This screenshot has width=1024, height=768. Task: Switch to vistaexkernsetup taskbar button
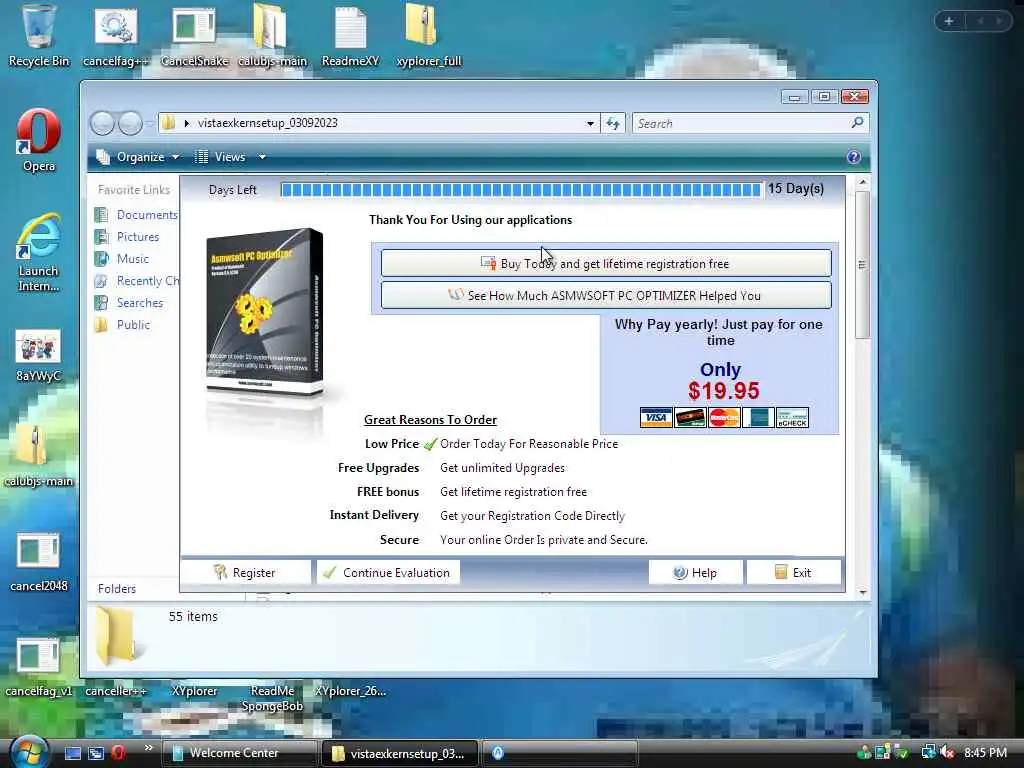pos(400,753)
